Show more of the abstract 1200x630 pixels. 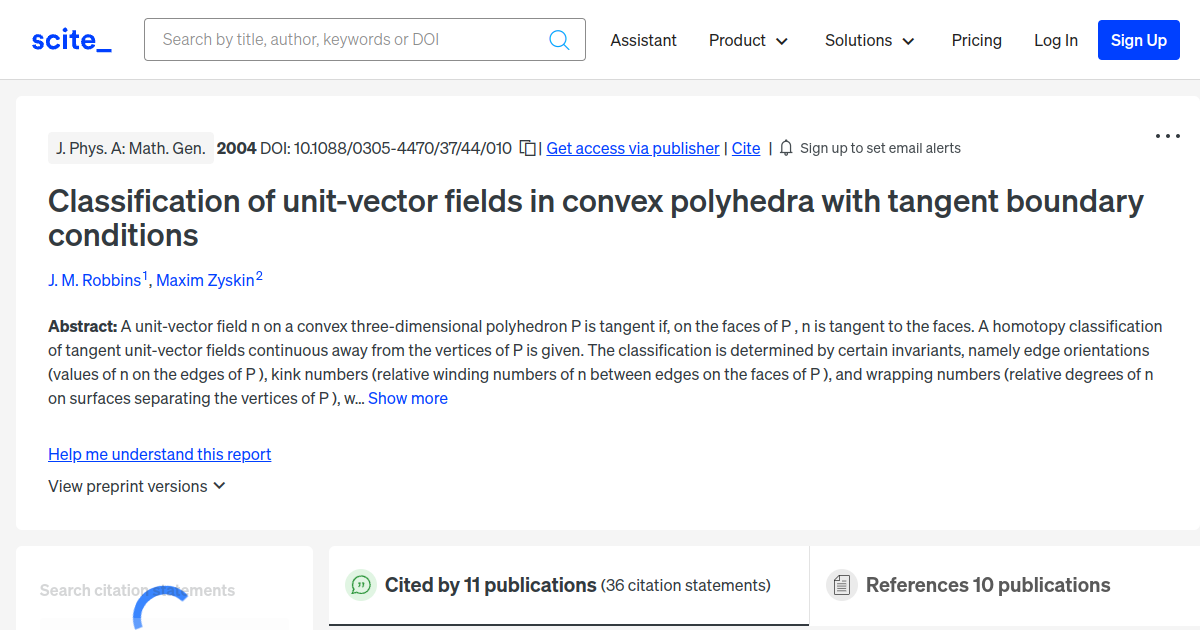pos(408,398)
